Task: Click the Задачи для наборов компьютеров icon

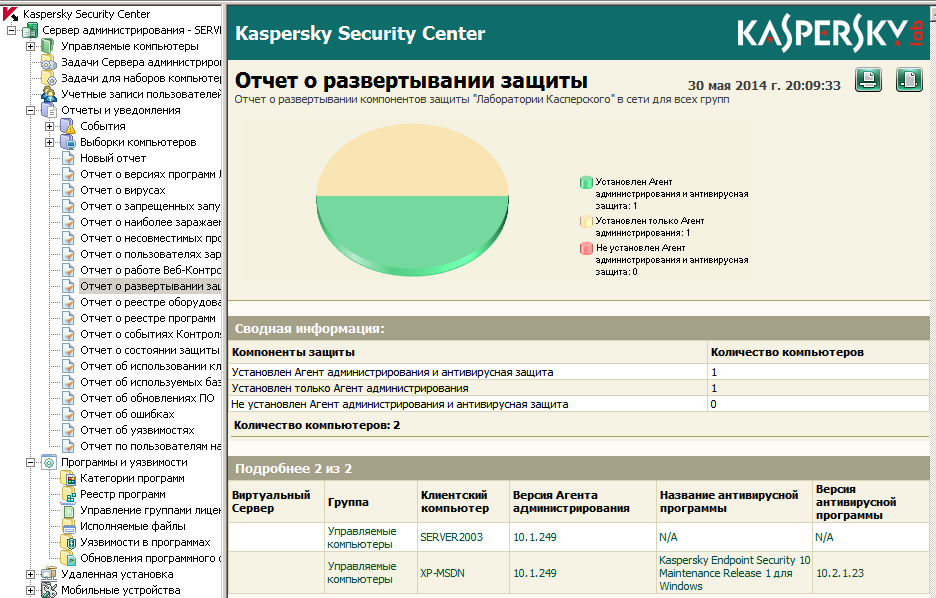Action: 48,78
